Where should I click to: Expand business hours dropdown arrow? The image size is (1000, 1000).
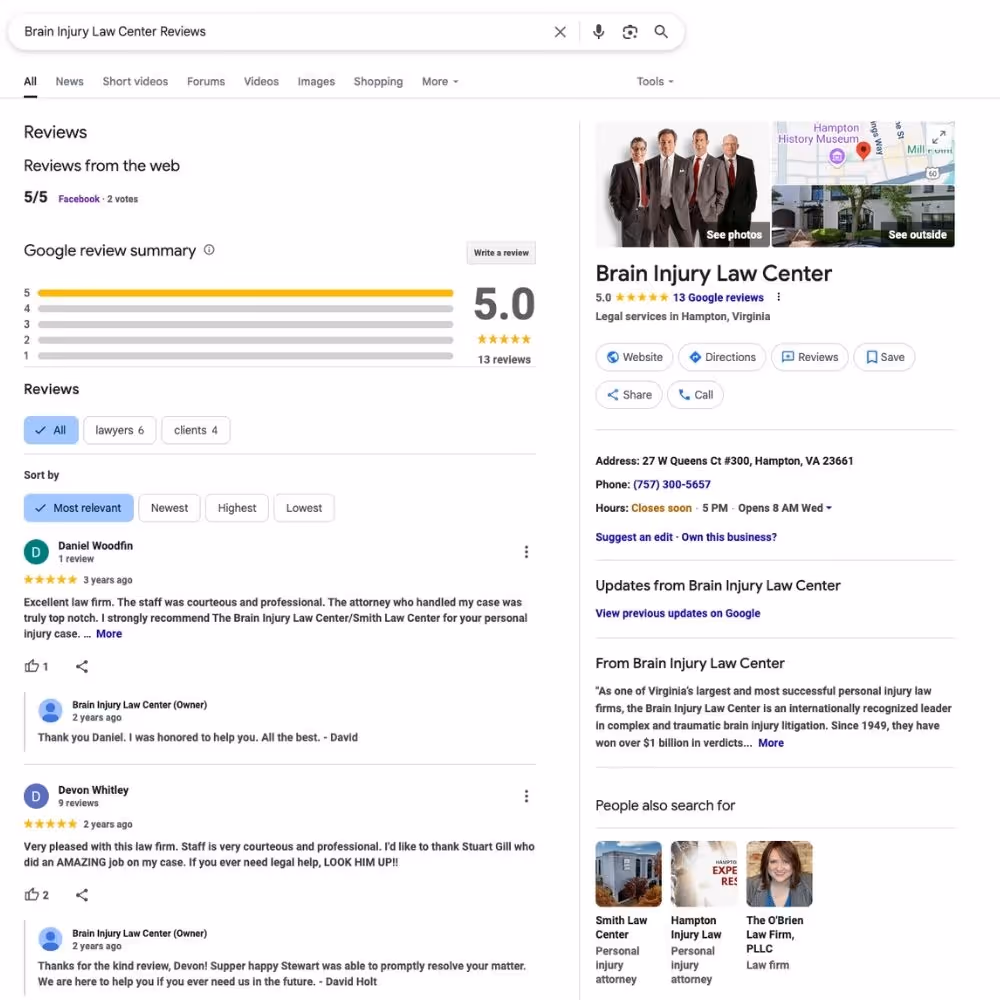[x=828, y=508]
